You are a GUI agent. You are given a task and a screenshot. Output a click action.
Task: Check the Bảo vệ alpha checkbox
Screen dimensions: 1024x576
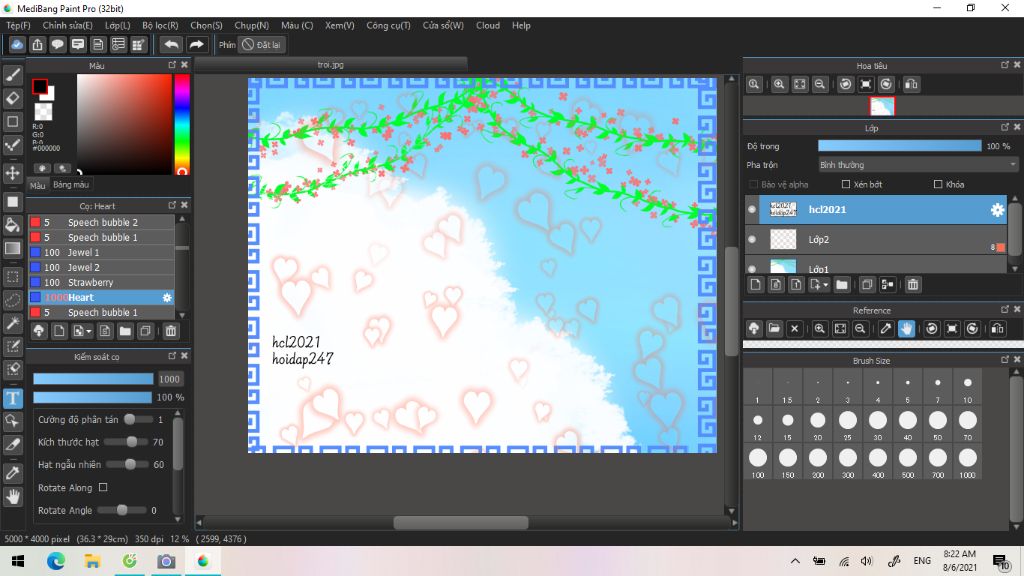coord(753,185)
